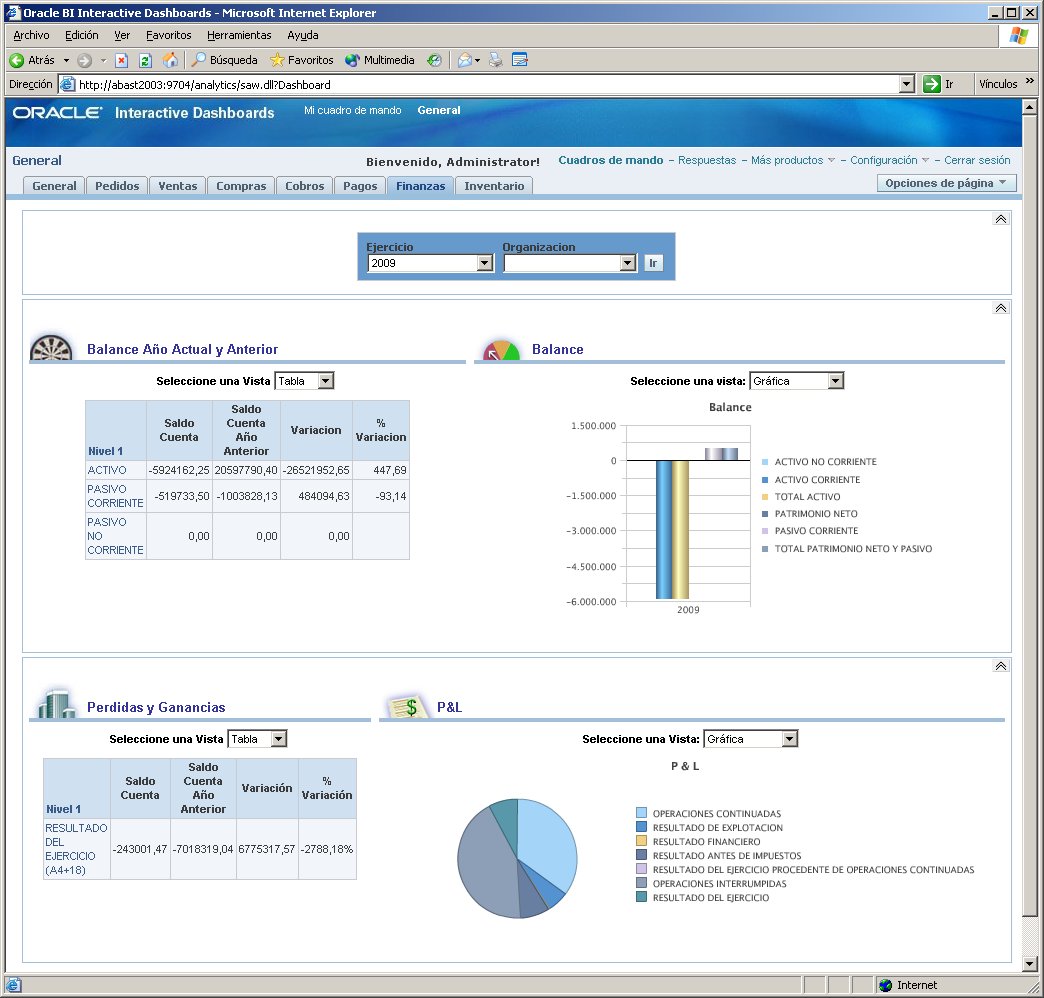Go to browser Home page icon
The height and width of the screenshot is (998, 1044).
coord(170,60)
